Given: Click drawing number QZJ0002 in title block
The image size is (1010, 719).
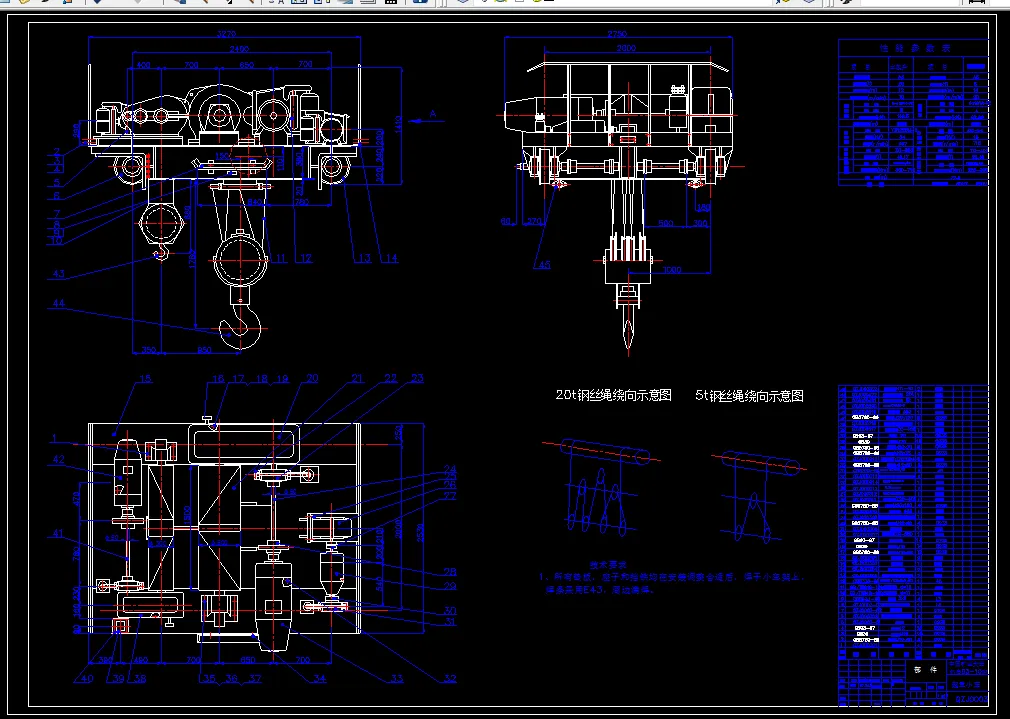Looking at the screenshot, I should click(x=971, y=698).
